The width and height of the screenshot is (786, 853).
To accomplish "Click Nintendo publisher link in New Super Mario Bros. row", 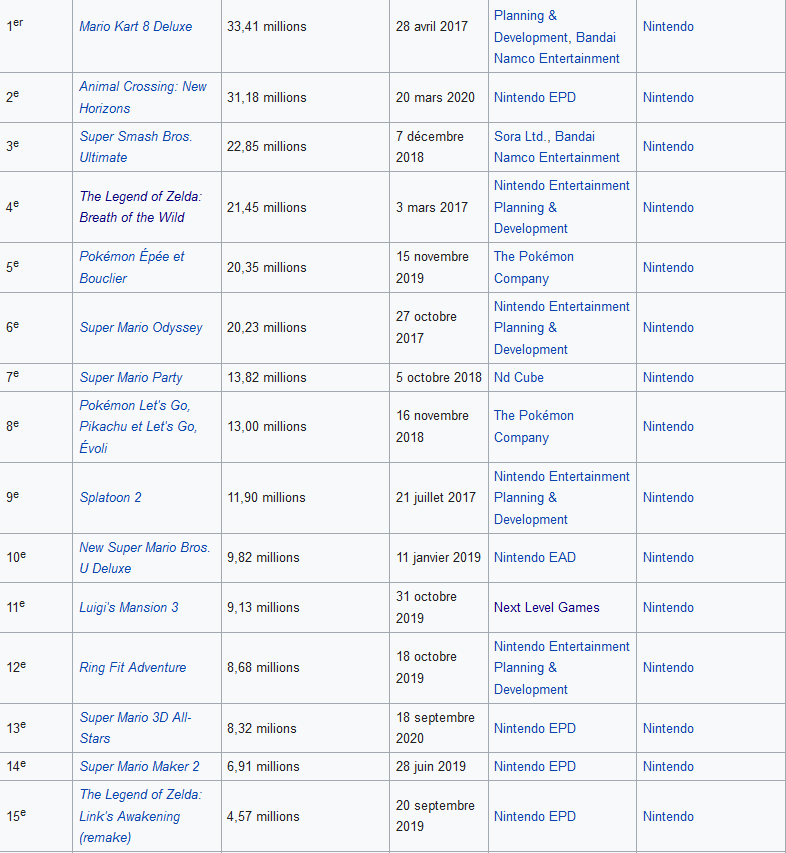I will point(668,558).
